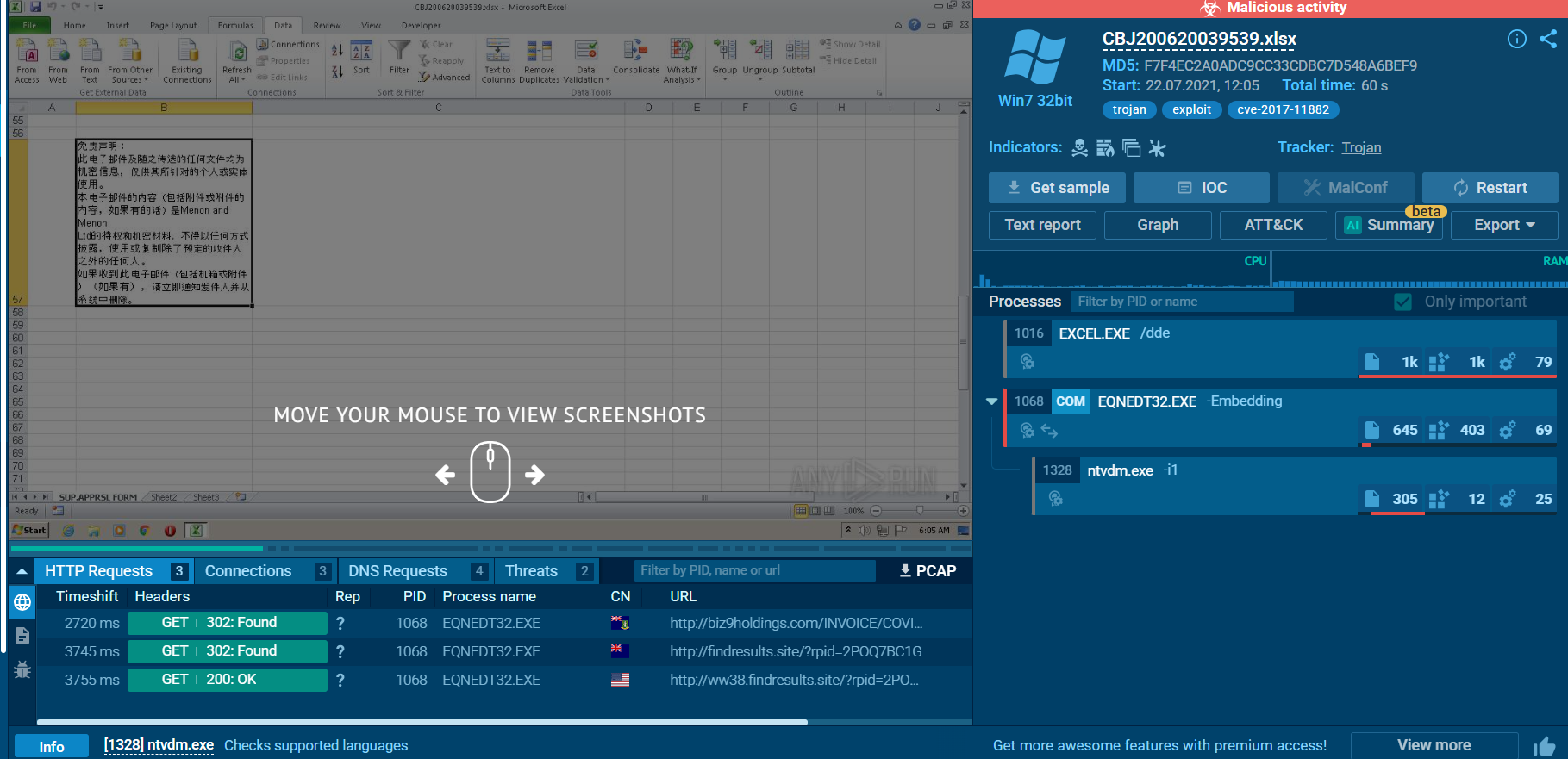Viewport: 1568px width, 759px height.
Task: Collapse the network panel with the up arrow
Action: coord(22,571)
